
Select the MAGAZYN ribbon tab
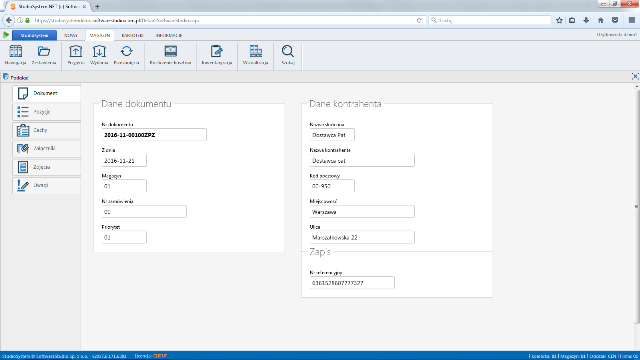coord(100,36)
